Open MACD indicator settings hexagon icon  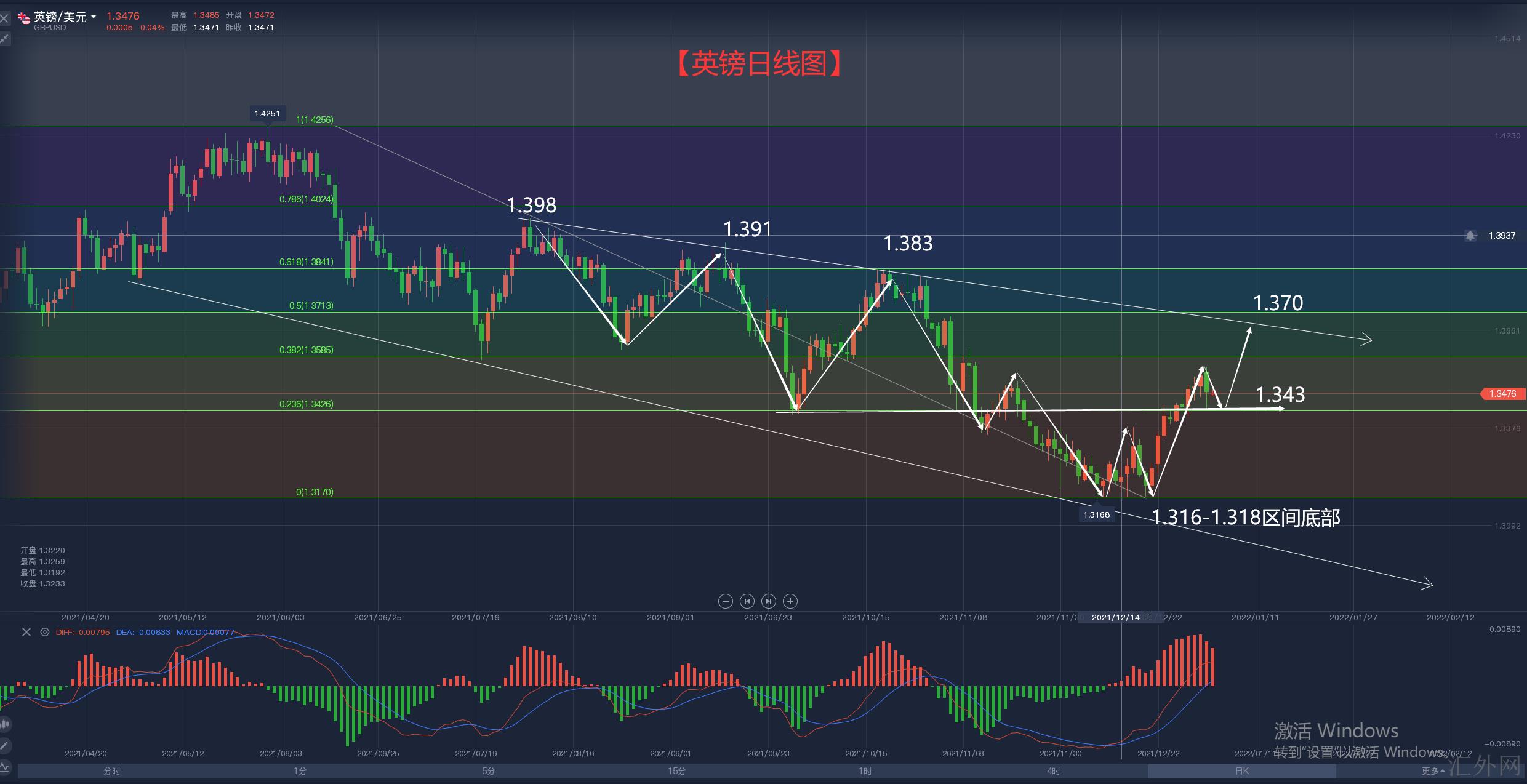[44, 632]
